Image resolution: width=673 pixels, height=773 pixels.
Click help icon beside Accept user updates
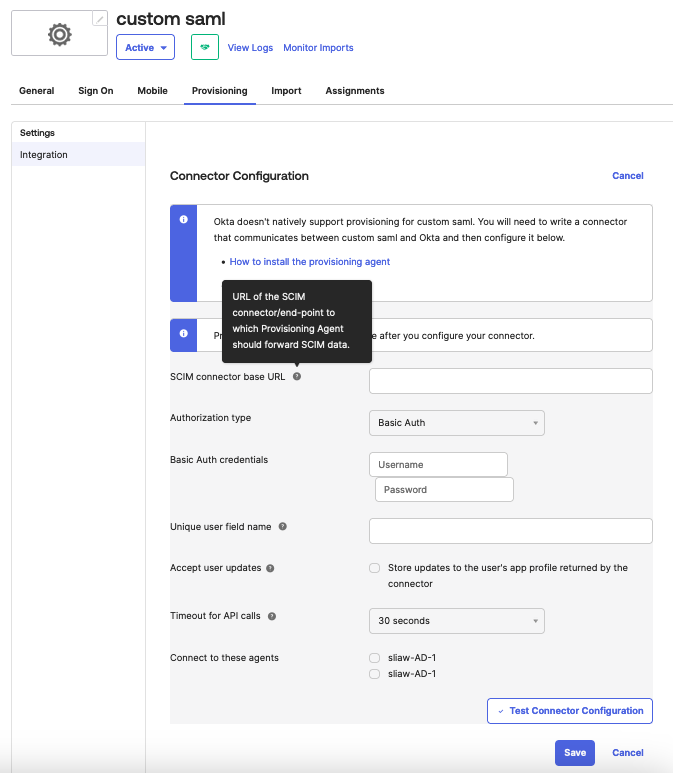270,568
